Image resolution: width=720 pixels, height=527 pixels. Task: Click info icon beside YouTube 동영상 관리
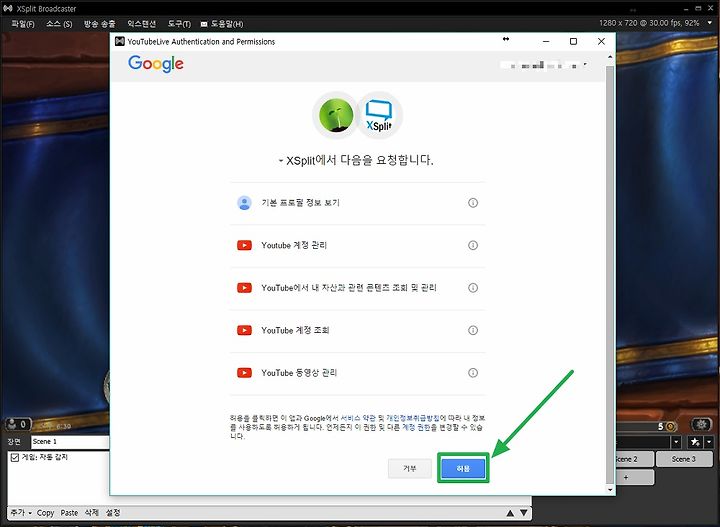[x=472, y=373]
